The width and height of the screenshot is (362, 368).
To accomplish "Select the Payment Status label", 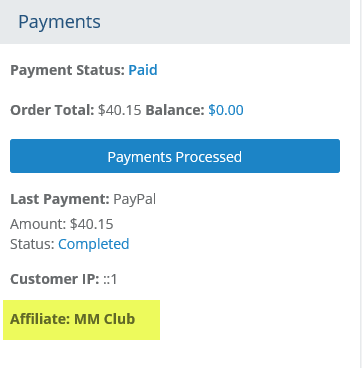I will click(68, 70).
